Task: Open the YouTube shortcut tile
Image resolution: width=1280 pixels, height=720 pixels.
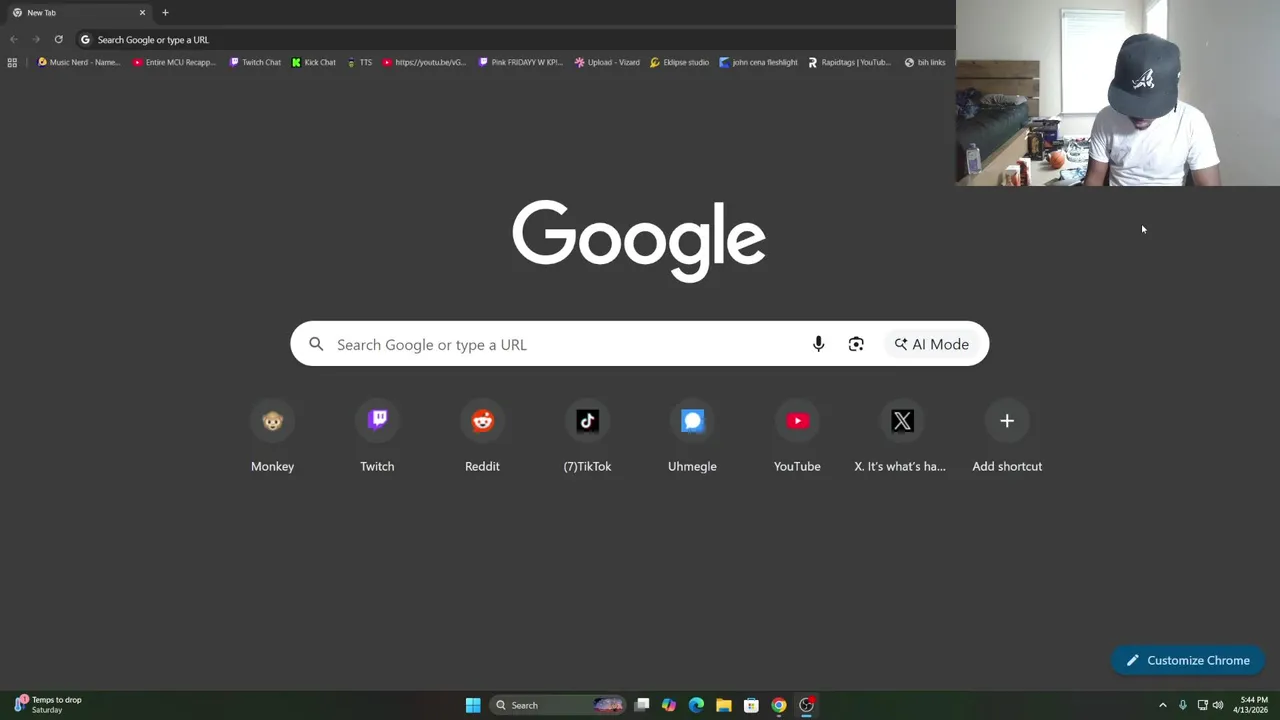Action: [x=797, y=438]
